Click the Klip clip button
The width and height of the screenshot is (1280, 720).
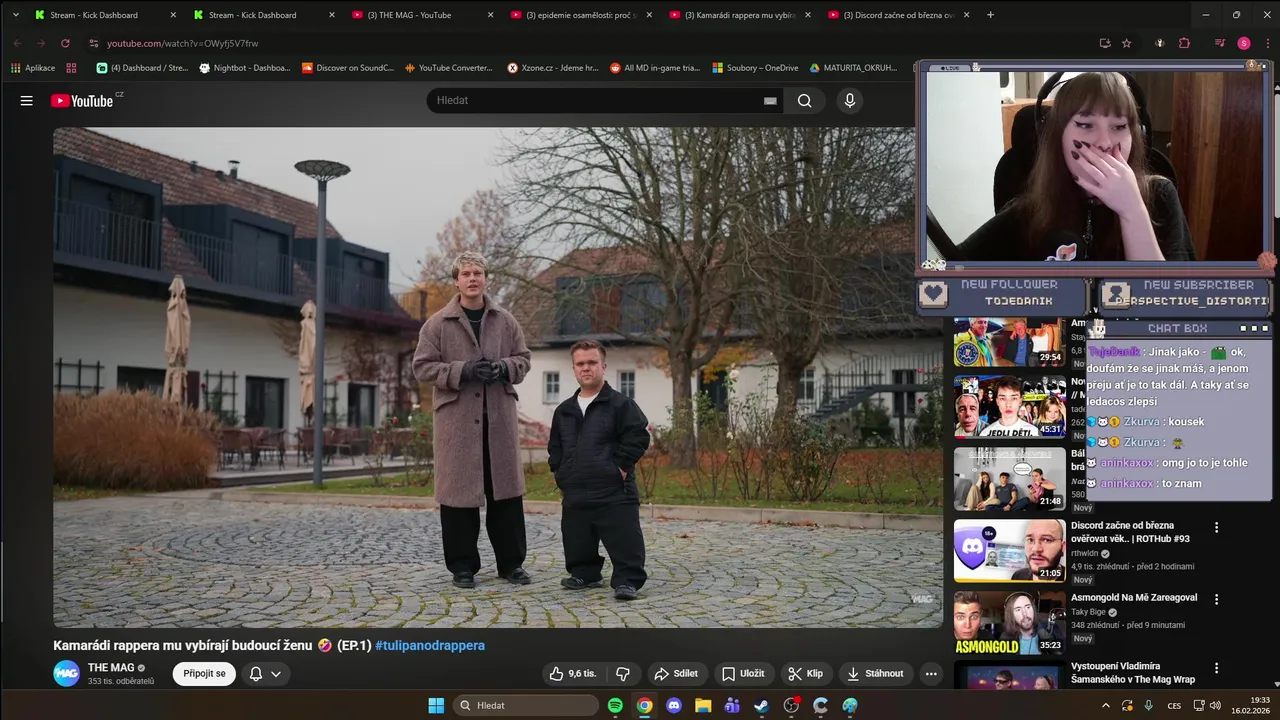tap(805, 674)
